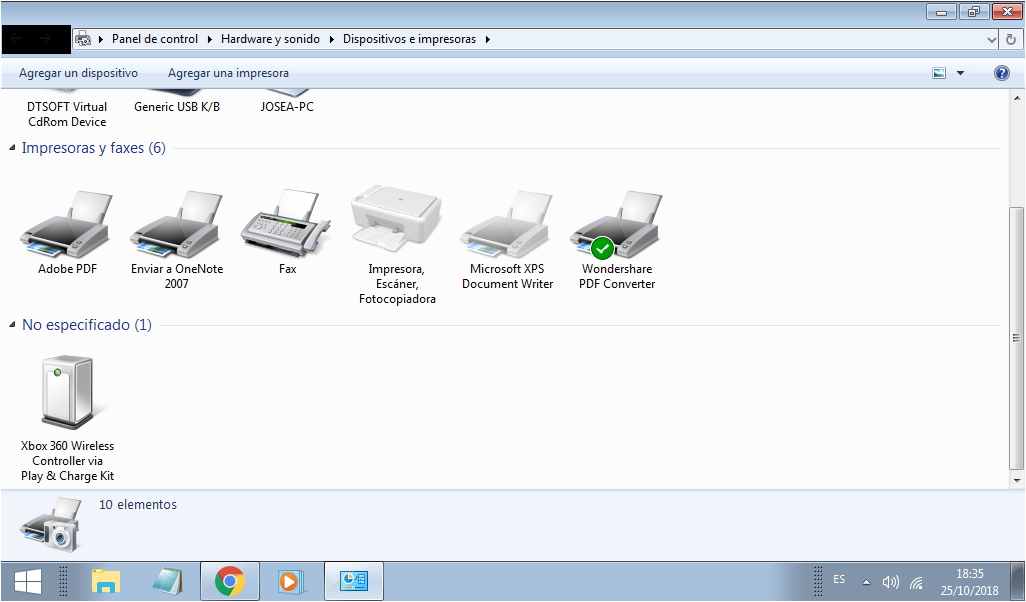The height and width of the screenshot is (602, 1026).
Task: Click the JOSEA-PC device label
Action: (287, 107)
